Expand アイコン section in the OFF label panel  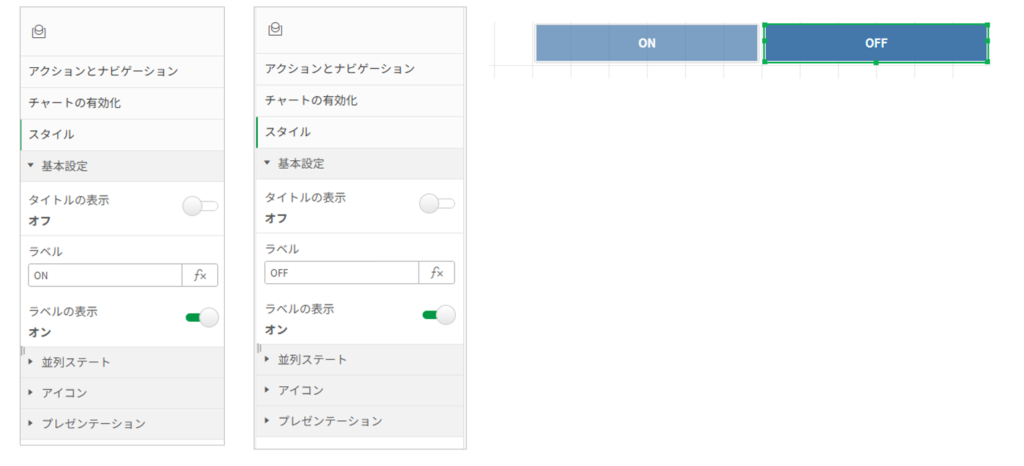[300, 390]
